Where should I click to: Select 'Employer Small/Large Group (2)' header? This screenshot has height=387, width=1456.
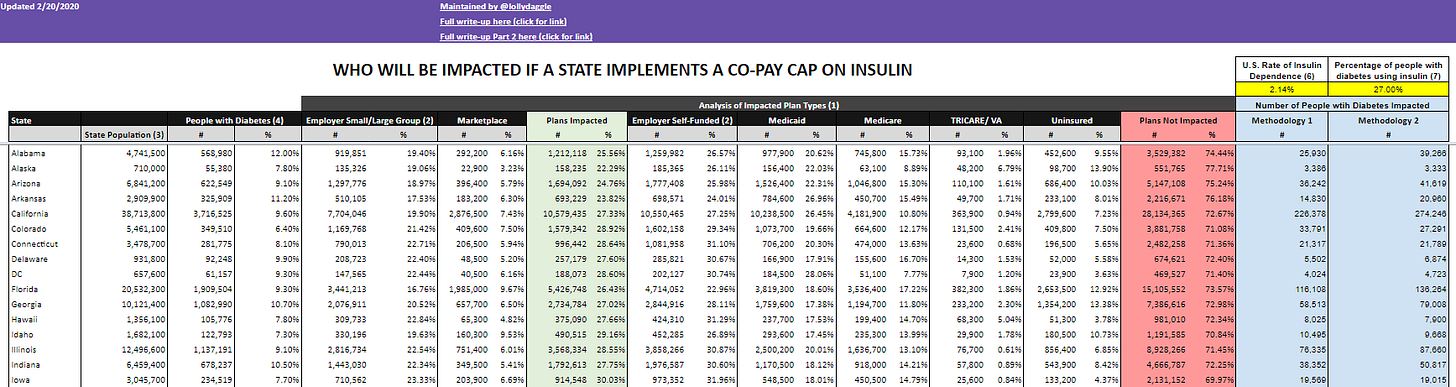(370, 120)
